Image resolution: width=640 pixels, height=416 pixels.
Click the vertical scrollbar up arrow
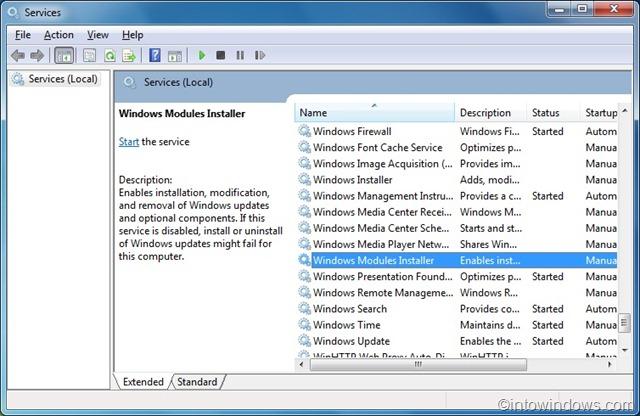coord(625,111)
